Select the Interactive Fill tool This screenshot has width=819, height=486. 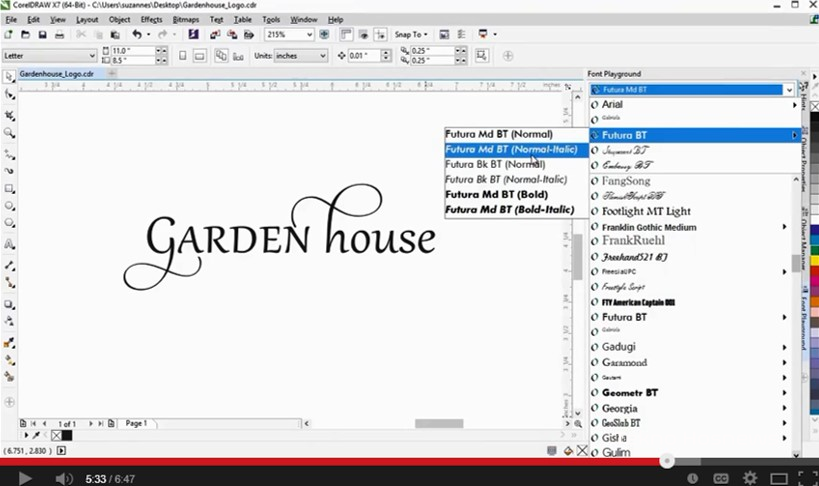(x=9, y=360)
